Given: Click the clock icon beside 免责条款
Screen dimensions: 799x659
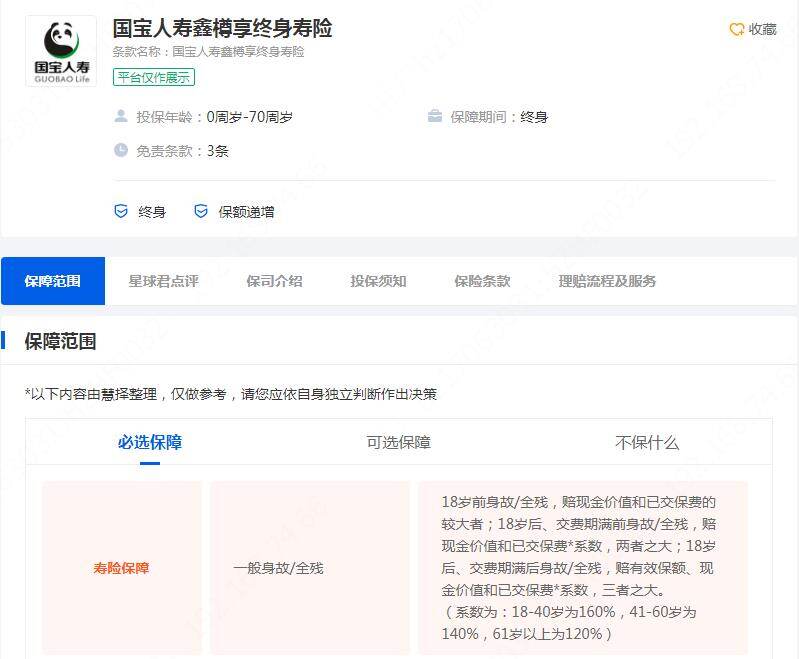Looking at the screenshot, I should coord(121,150).
